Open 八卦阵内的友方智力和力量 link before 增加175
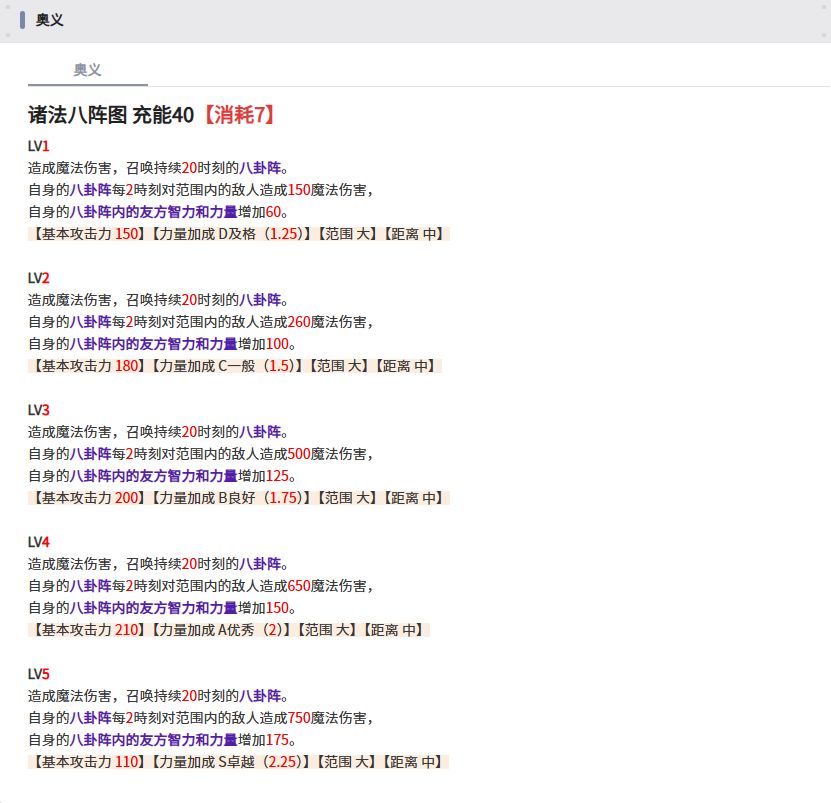 pyautogui.click(x=154, y=740)
